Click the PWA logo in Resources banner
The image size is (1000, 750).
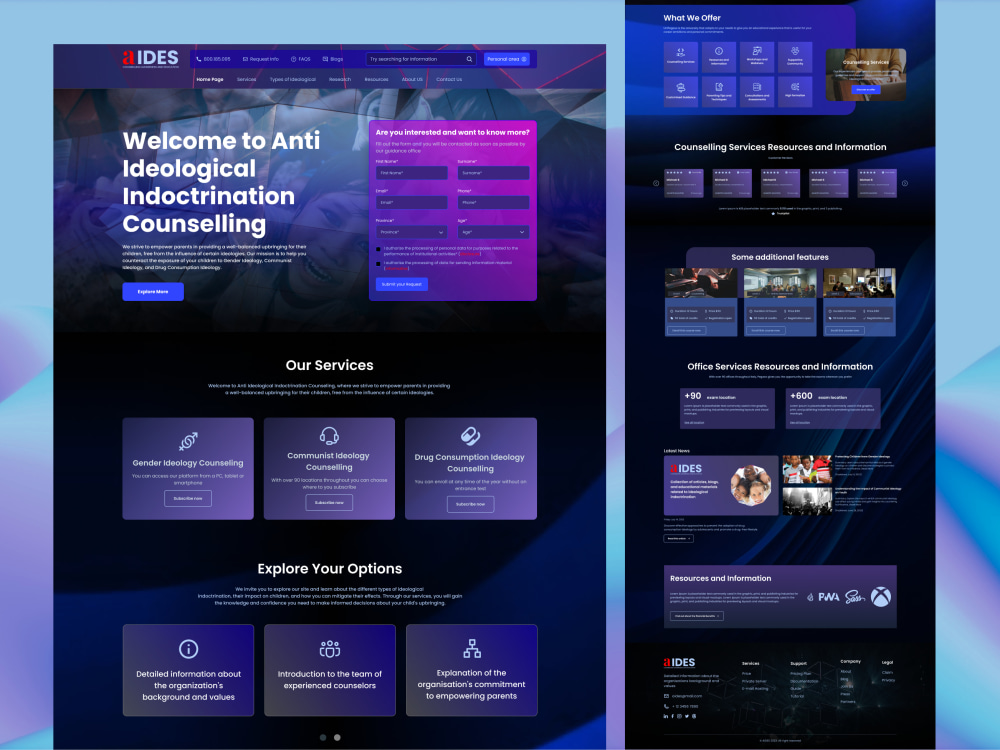tap(828, 597)
